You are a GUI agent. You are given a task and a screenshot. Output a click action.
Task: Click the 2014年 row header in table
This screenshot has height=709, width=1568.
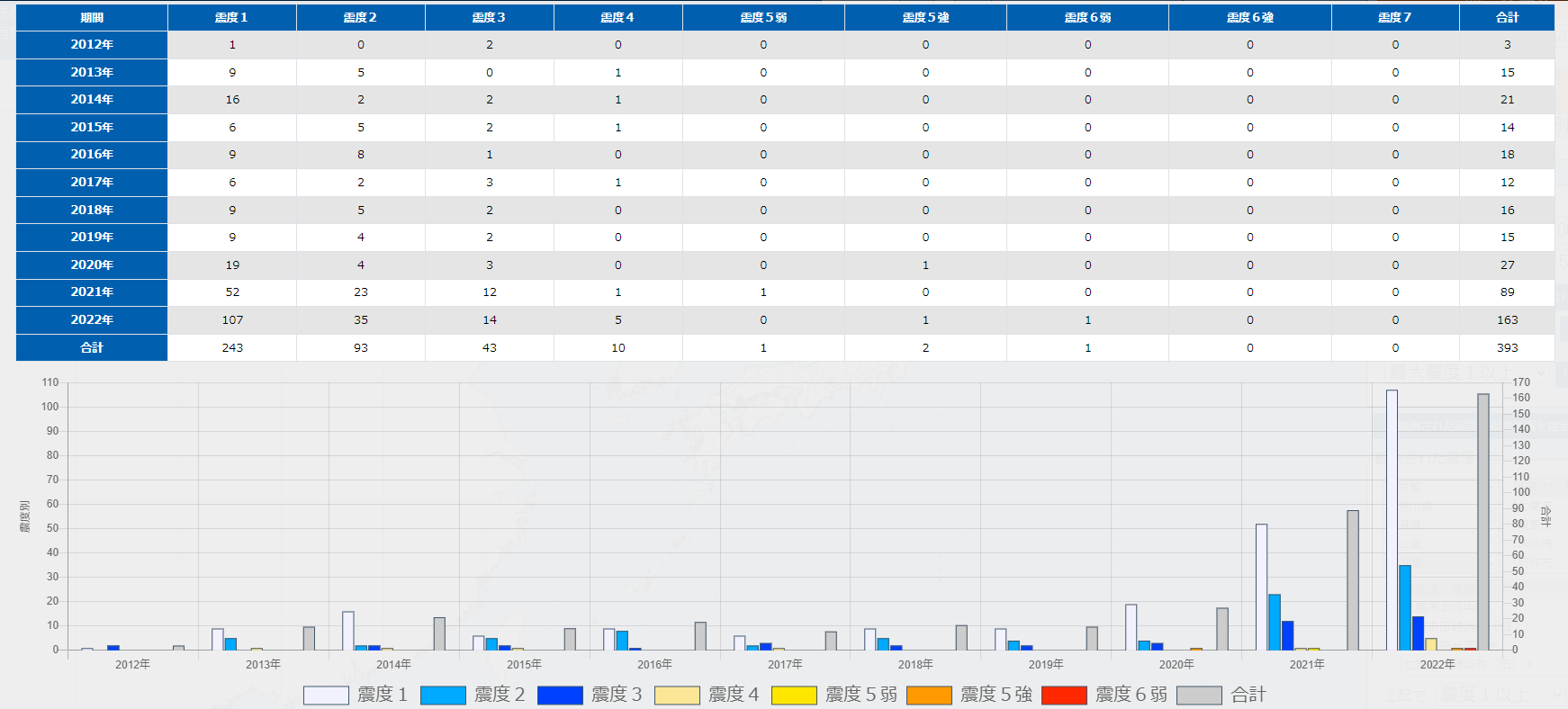[x=92, y=100]
